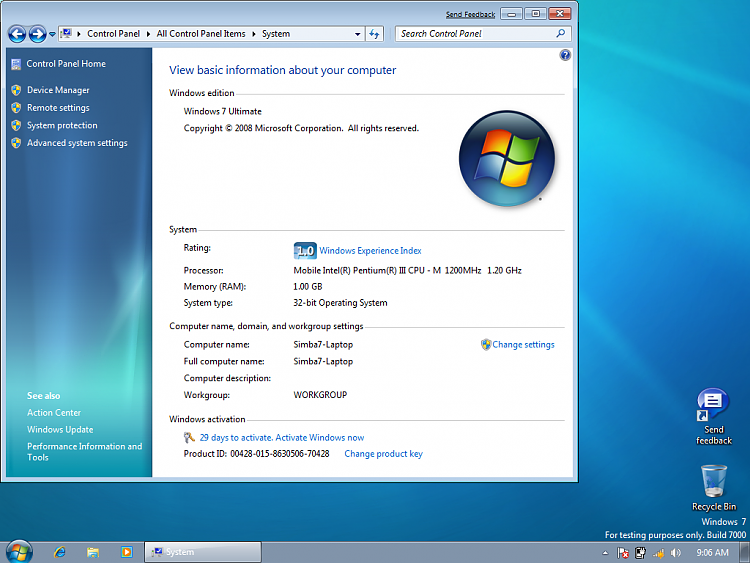
Task: Click the 32-bit Operating System text
Action: click(340, 303)
